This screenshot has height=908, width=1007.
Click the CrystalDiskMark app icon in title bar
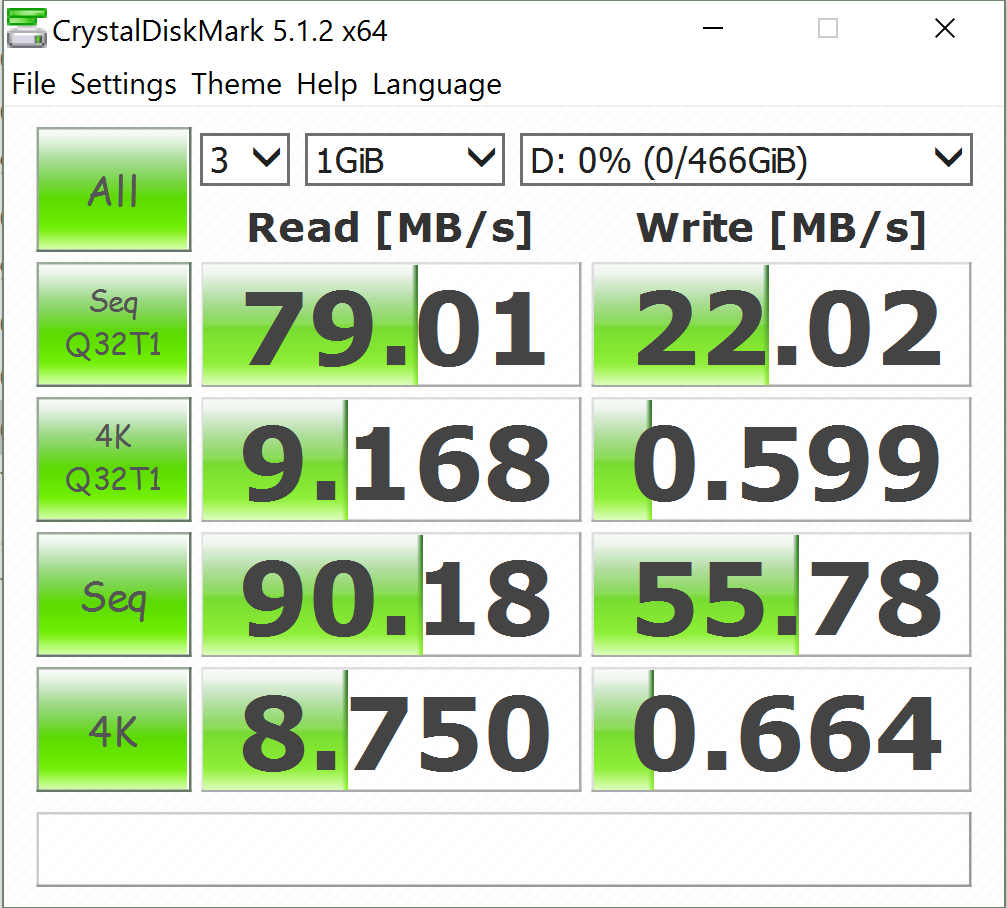pos(26,28)
